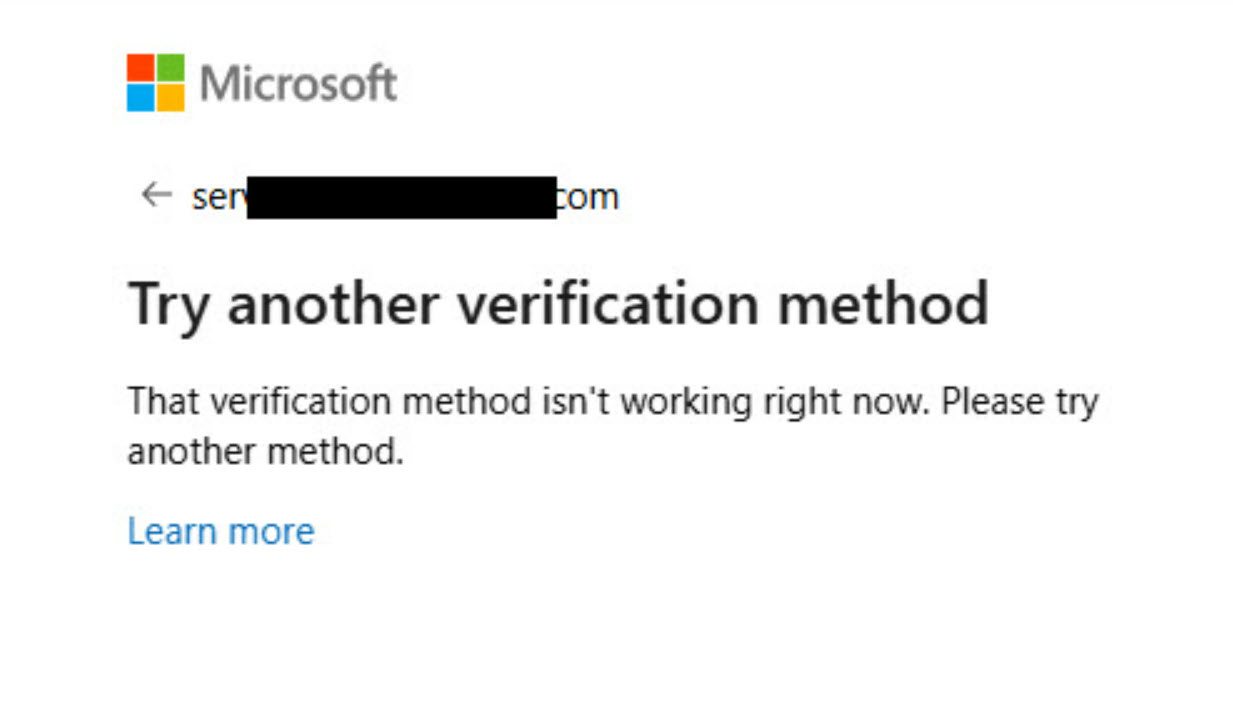Viewport: 1233px width, 701px height.
Task: Click the word "Try" in the heading
Action: click(168, 304)
